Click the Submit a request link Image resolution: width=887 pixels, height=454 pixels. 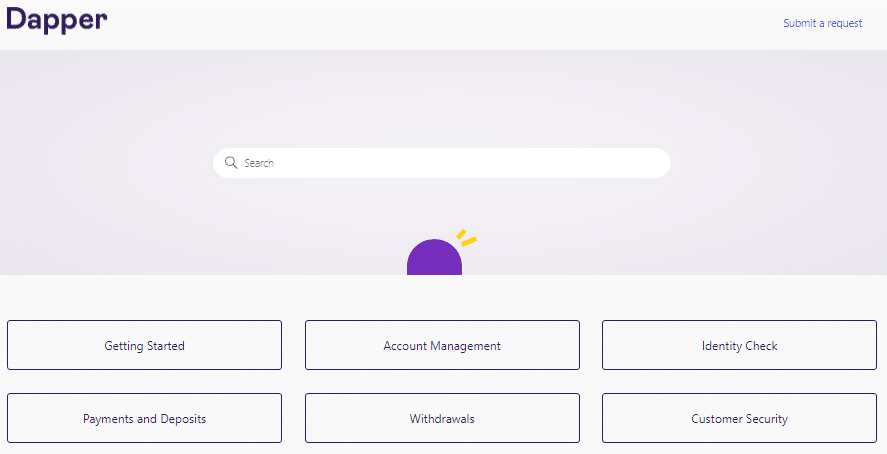click(x=822, y=23)
